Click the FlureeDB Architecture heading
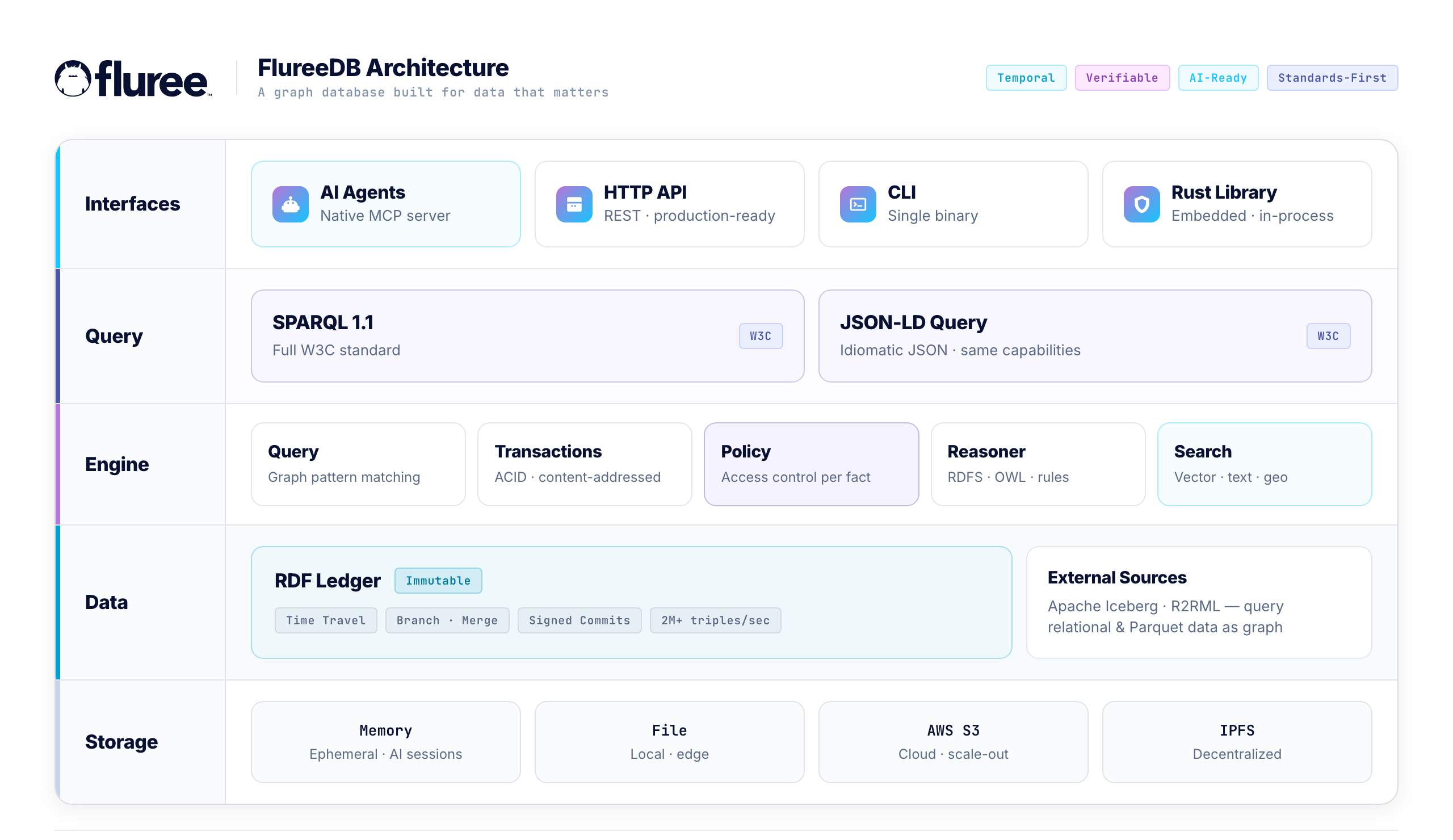 (x=383, y=68)
